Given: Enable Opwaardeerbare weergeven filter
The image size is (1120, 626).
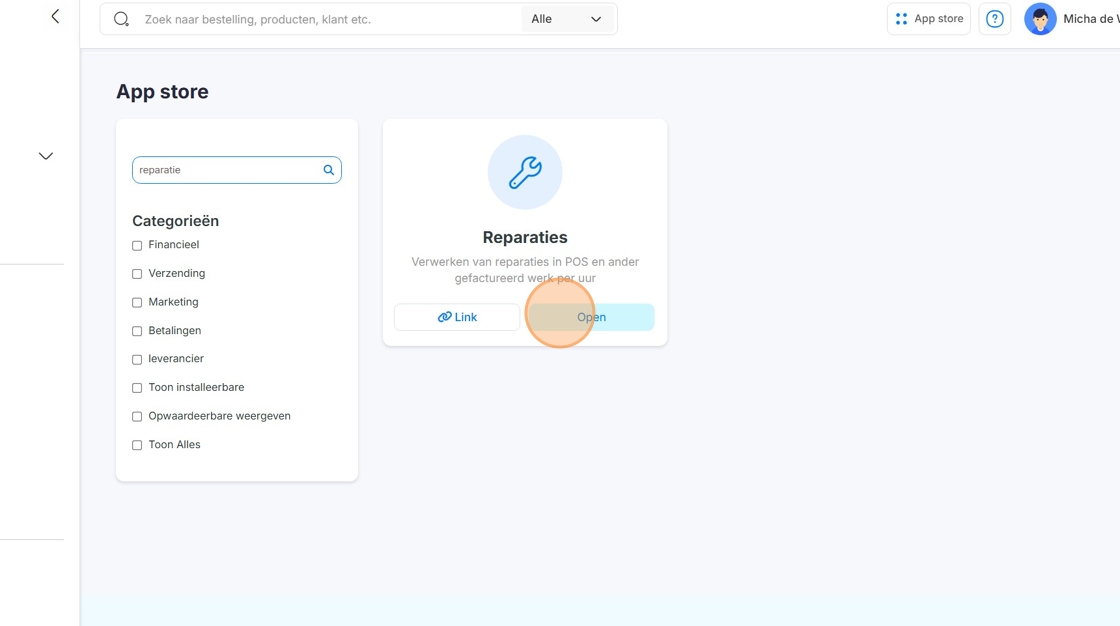Looking at the screenshot, I should click(137, 417).
